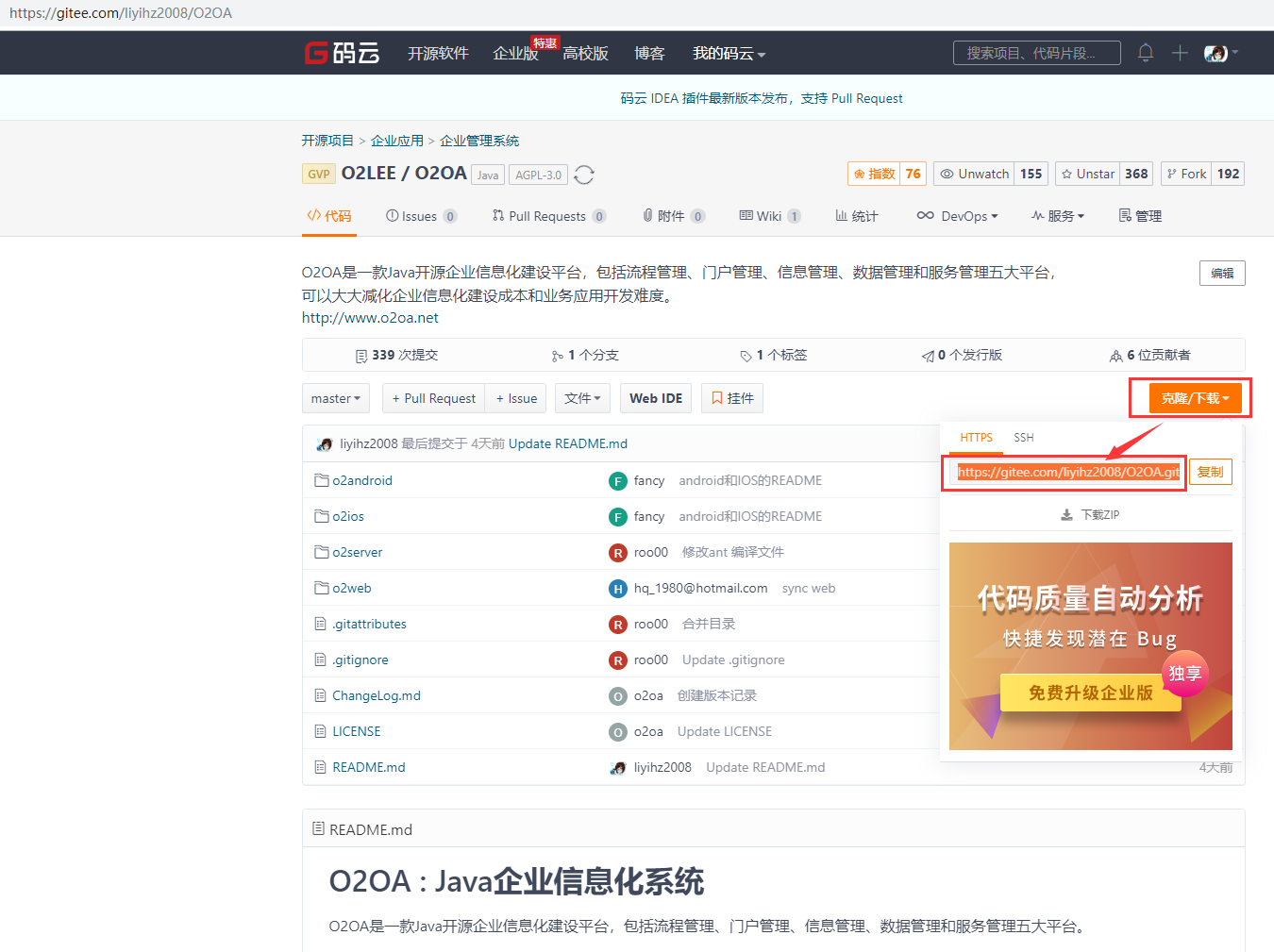Switch to the SSH tab
The image size is (1274, 952).
point(1023,437)
